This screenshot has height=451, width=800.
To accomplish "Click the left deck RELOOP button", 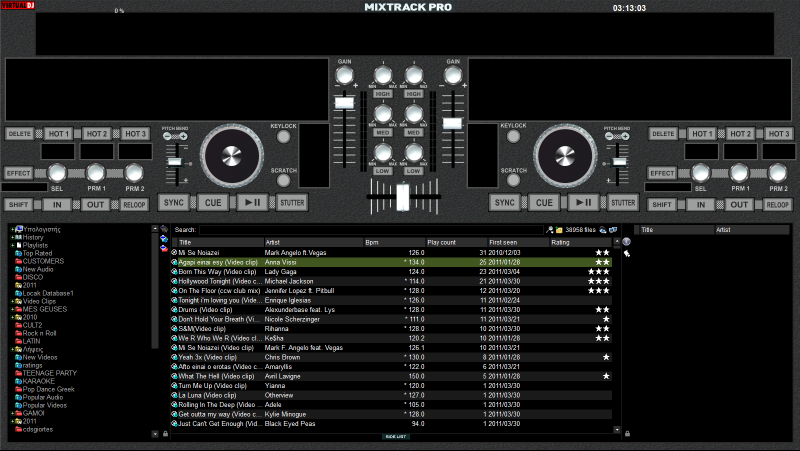I will click(134, 205).
